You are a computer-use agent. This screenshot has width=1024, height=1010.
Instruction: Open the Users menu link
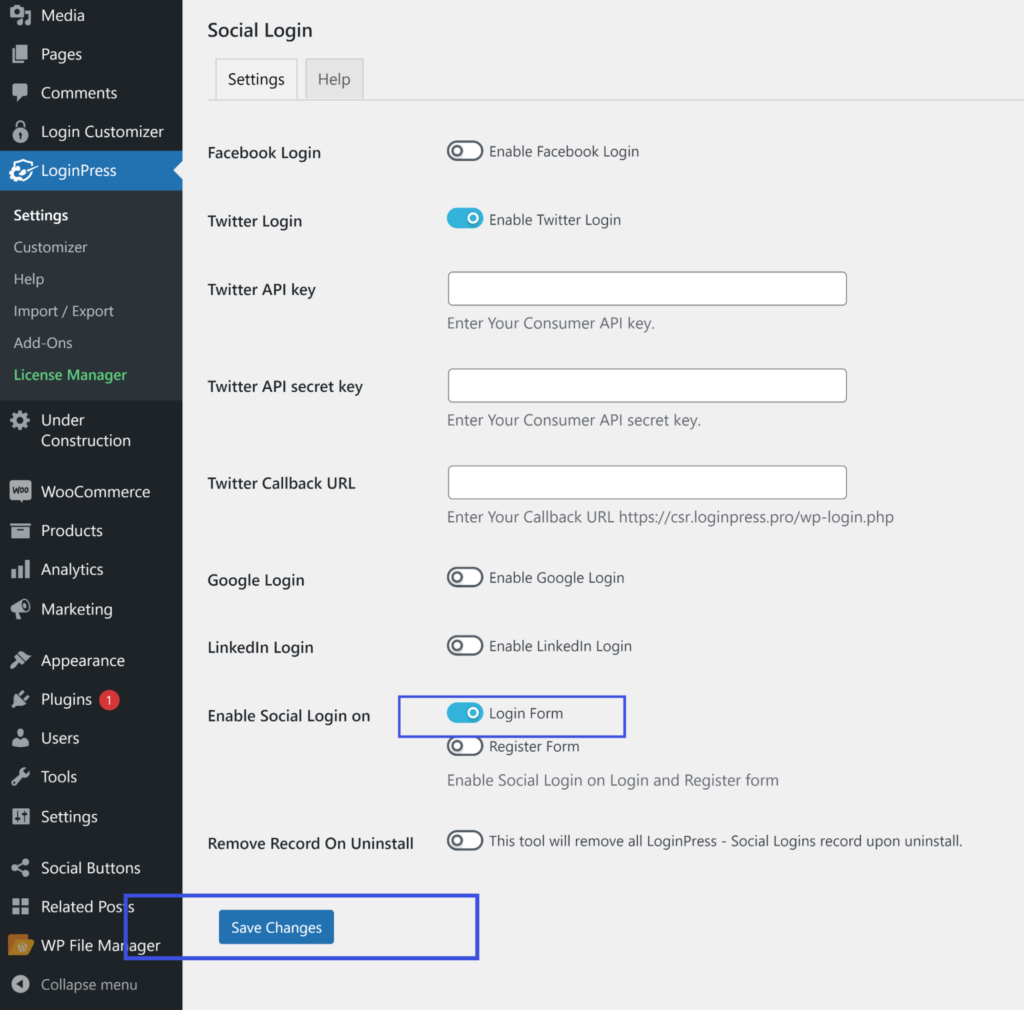(x=60, y=738)
